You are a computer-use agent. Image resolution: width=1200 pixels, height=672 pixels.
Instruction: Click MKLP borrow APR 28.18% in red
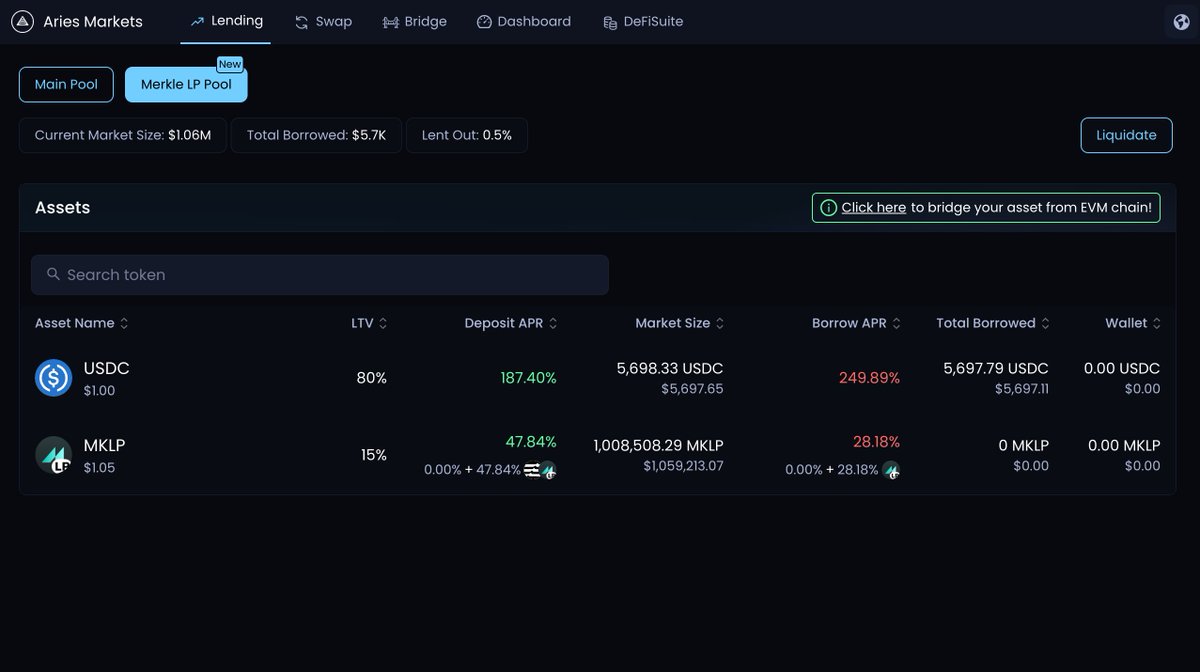click(876, 442)
